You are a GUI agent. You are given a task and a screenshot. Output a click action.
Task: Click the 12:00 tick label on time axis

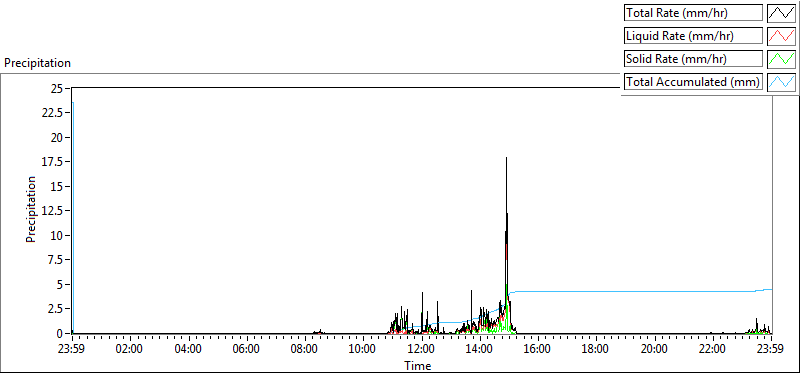click(422, 350)
